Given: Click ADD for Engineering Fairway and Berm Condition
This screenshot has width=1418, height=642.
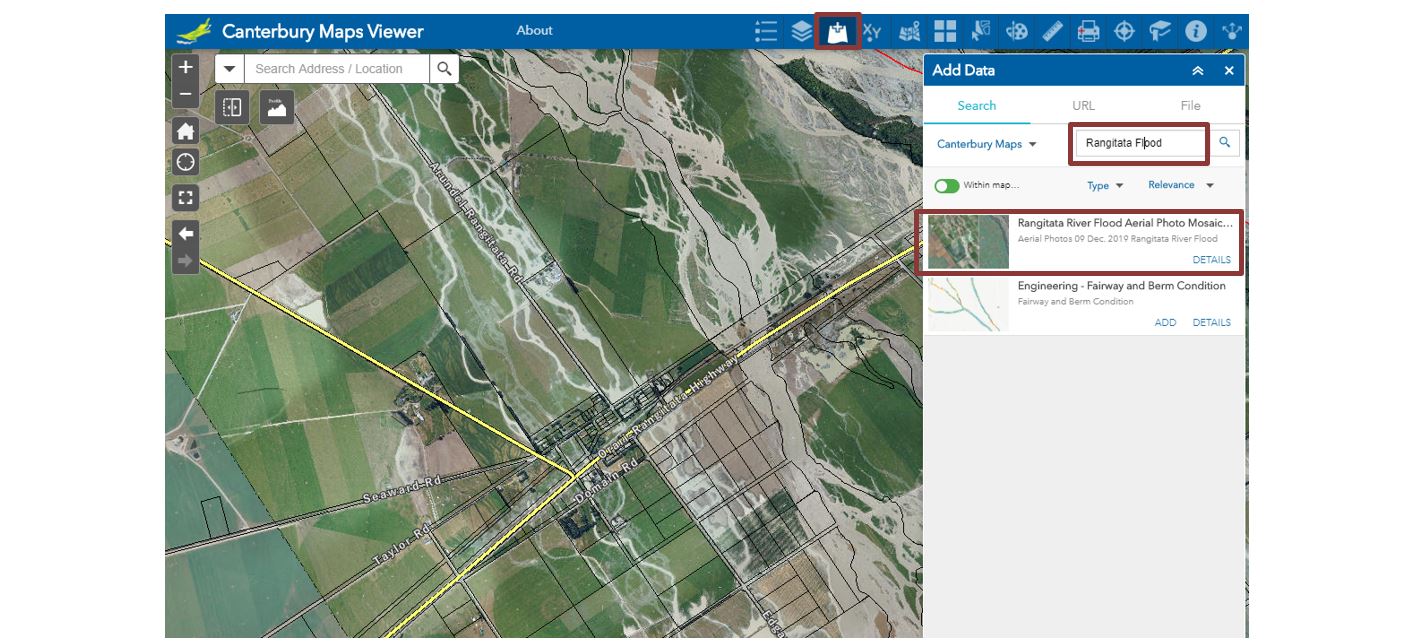Looking at the screenshot, I should tap(1165, 323).
